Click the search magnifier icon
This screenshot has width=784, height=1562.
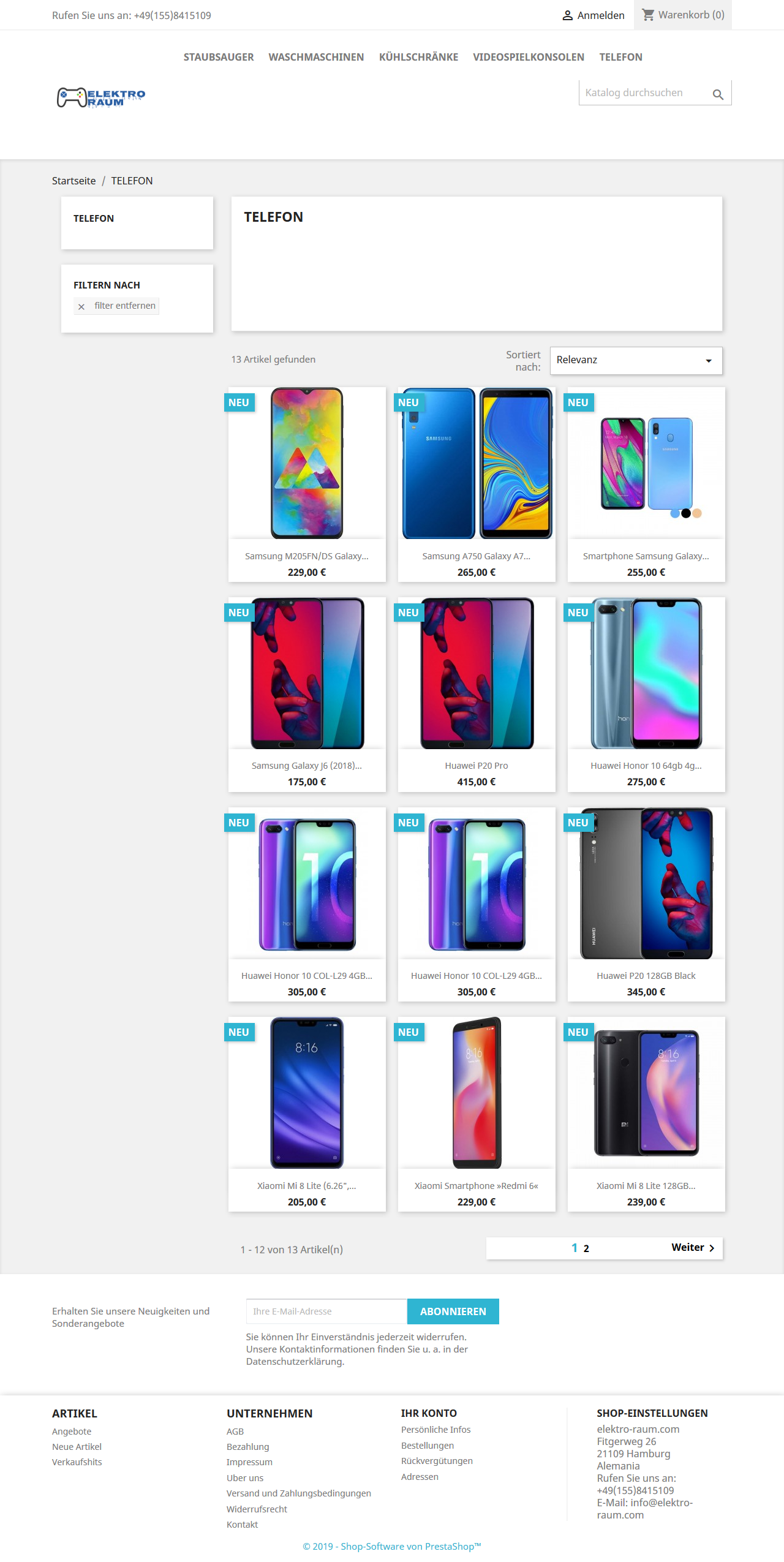pyautogui.click(x=718, y=94)
